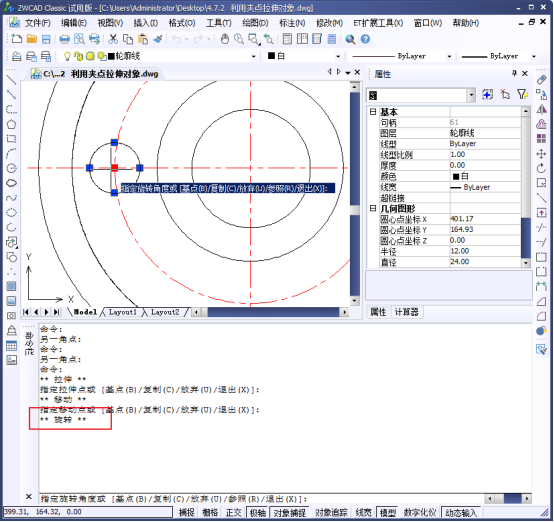The height and width of the screenshot is (522, 554).
Task: Click the pin icon of properties panel
Action: pos(514,73)
